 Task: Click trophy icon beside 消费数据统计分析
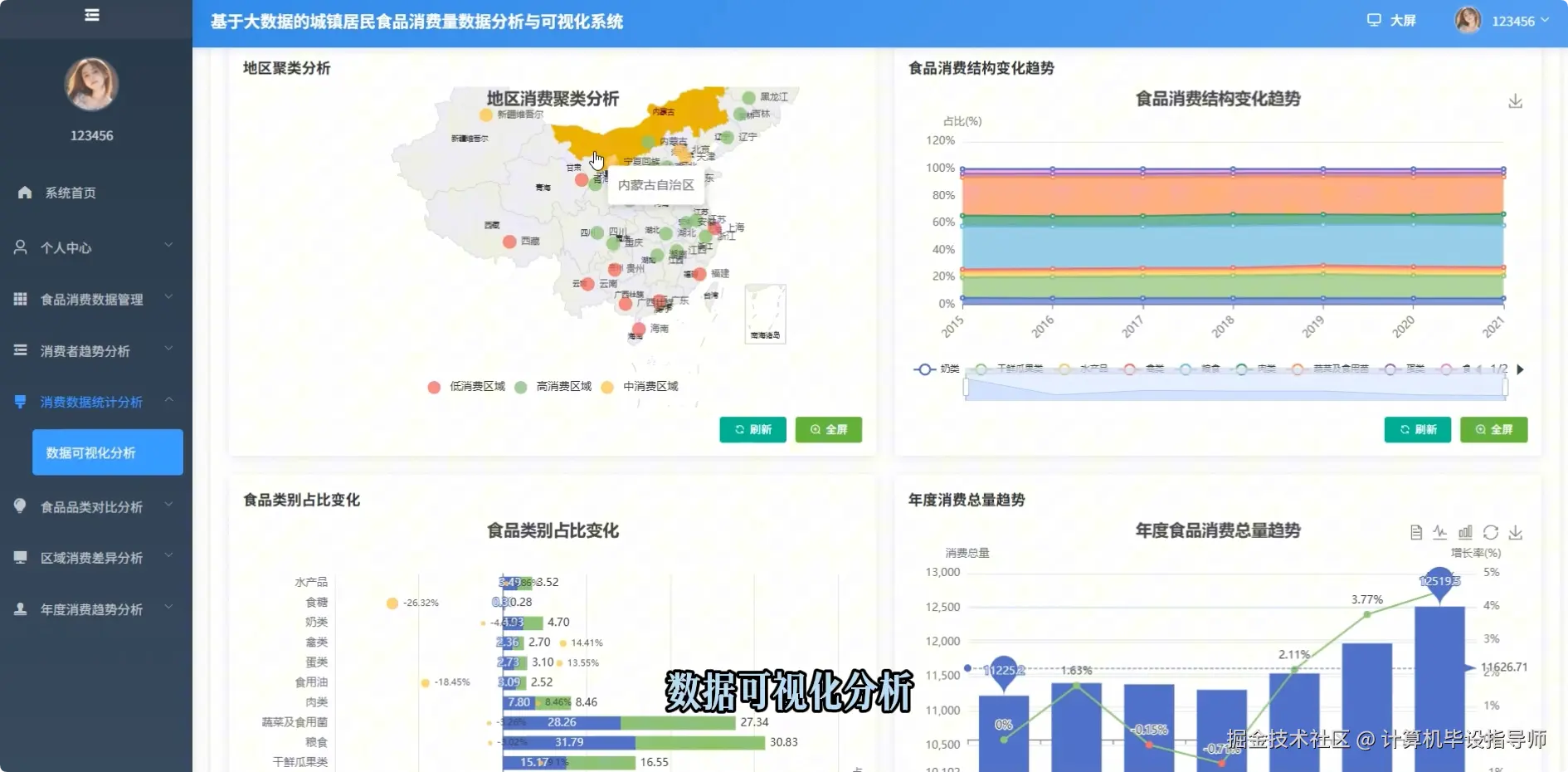pos(21,402)
